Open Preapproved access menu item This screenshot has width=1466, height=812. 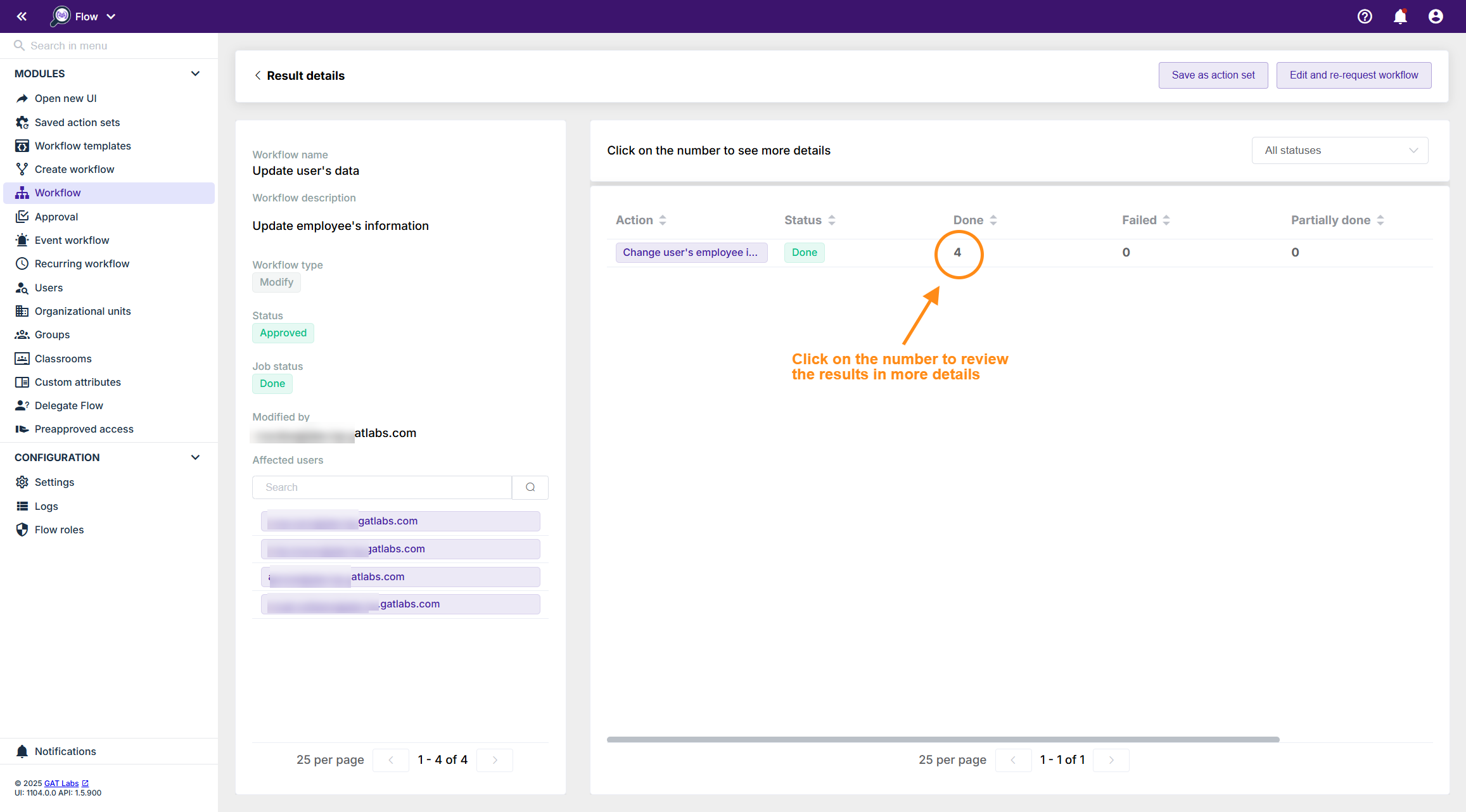point(109,429)
